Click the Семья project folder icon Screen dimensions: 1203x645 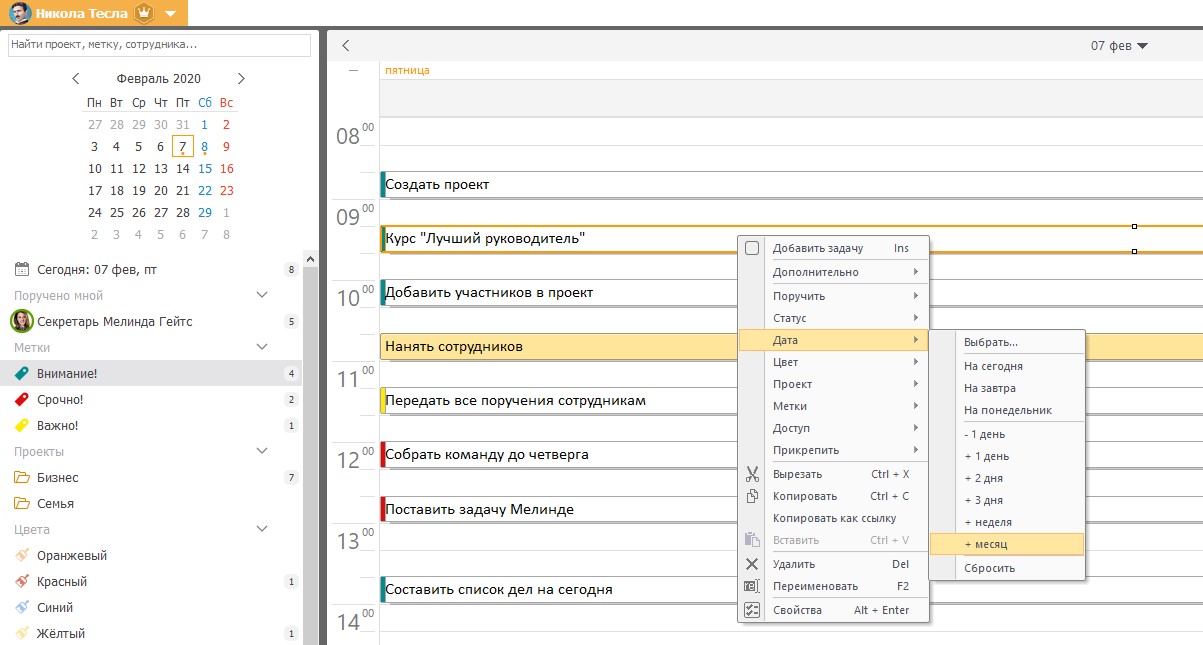21,504
